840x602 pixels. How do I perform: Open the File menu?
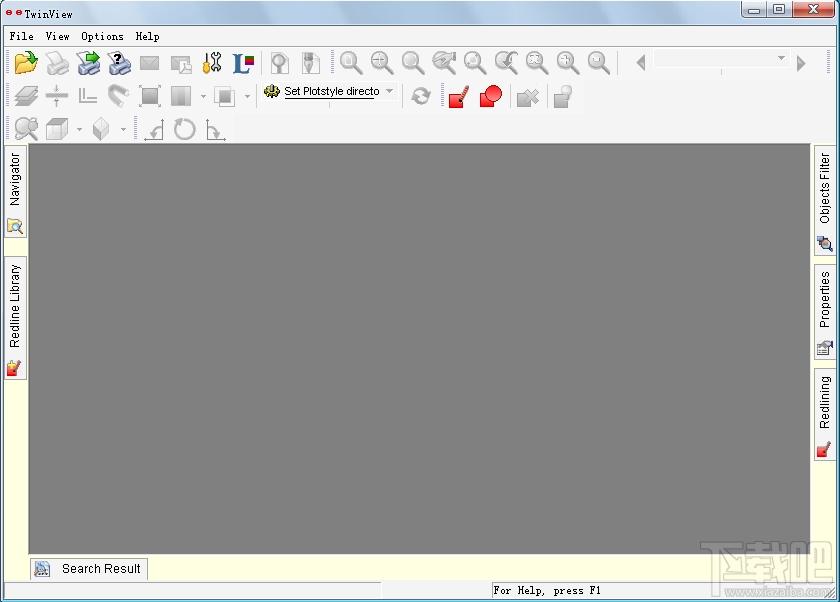(x=21, y=36)
